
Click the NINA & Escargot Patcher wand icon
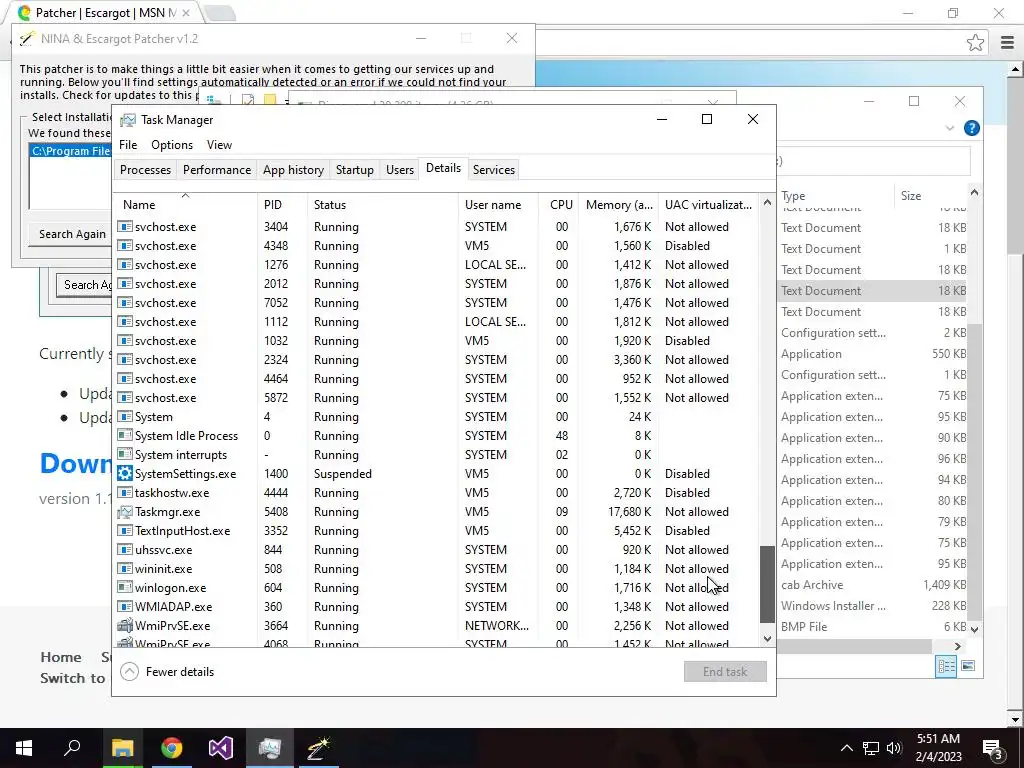point(27,39)
